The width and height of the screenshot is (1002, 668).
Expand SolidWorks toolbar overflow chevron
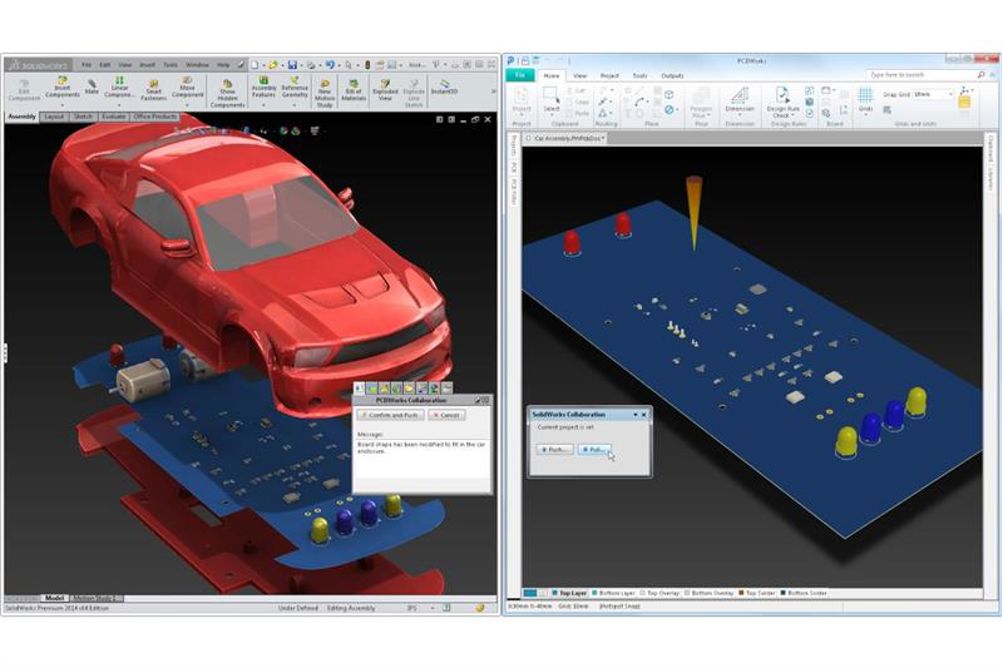point(493,91)
